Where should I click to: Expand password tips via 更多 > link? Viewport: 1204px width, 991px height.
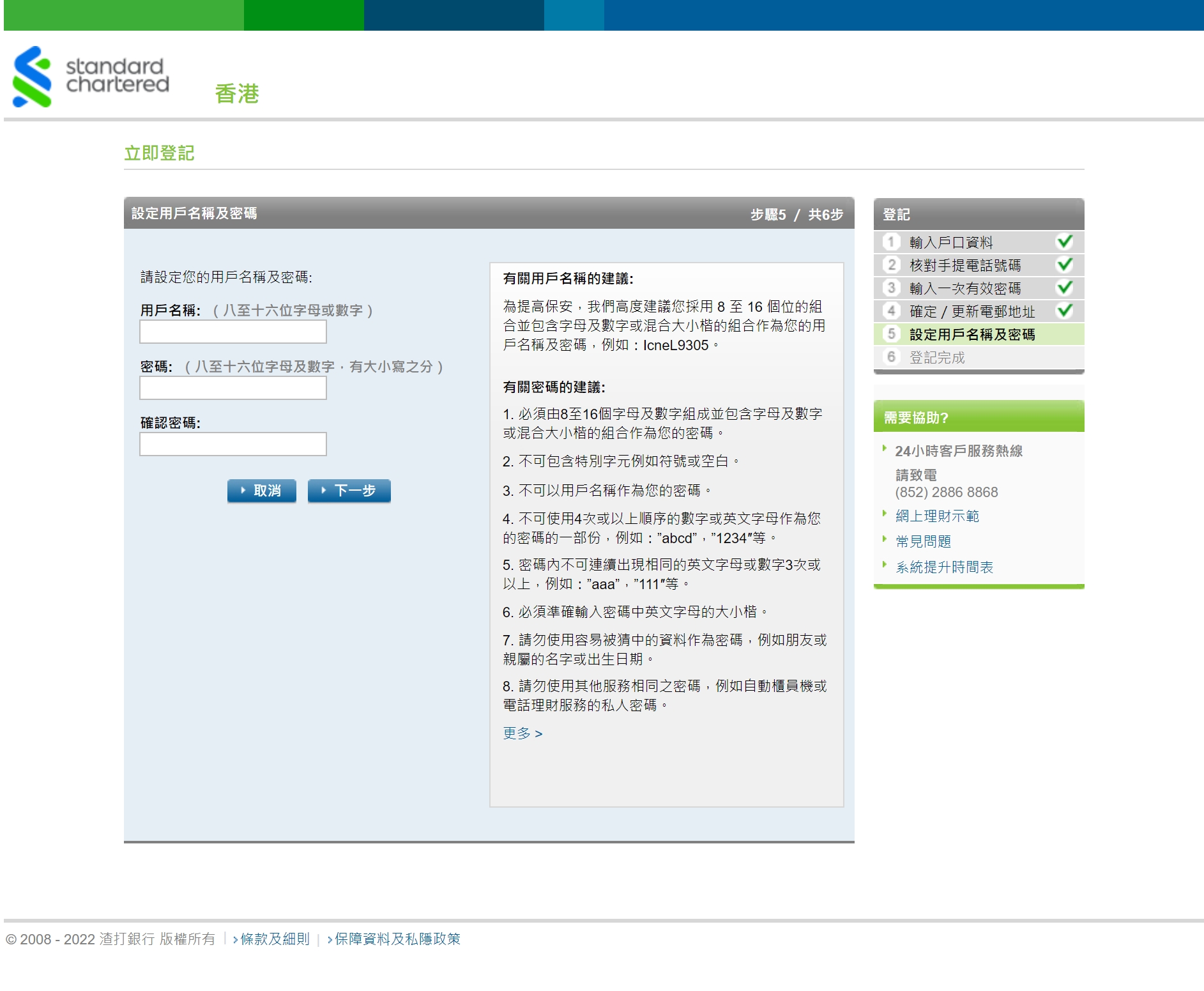(x=522, y=734)
